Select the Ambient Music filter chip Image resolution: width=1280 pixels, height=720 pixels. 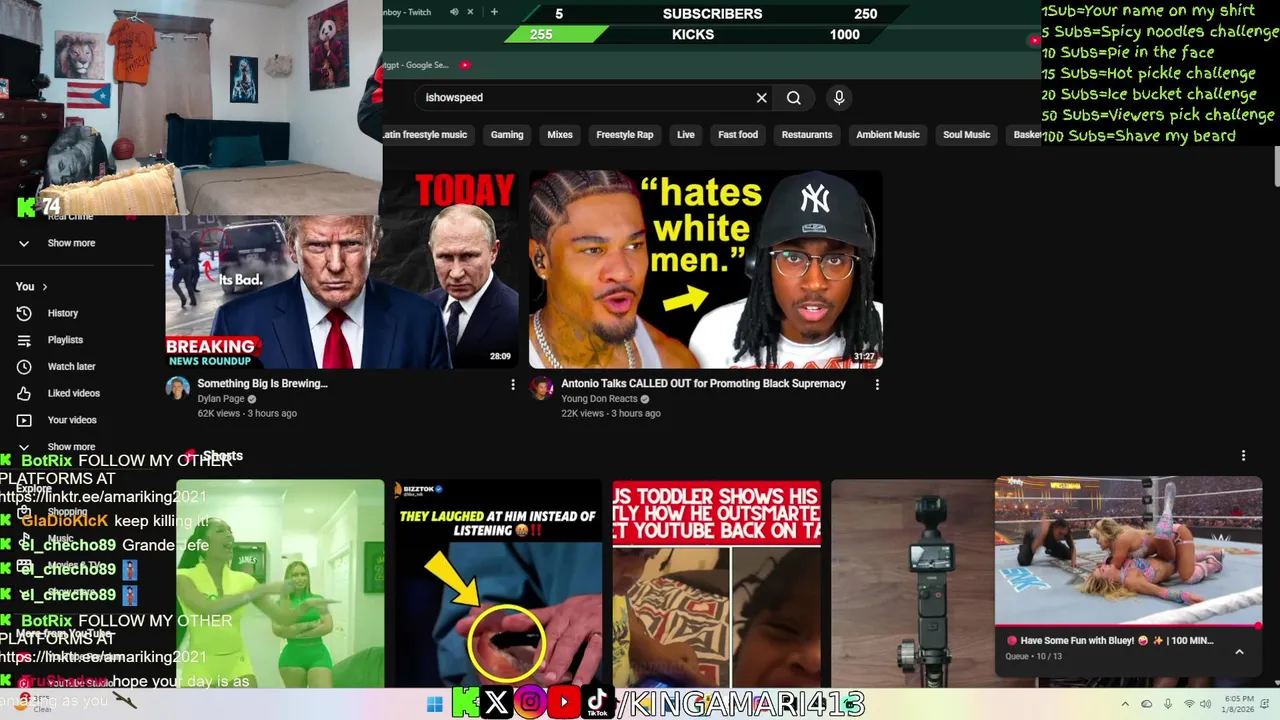(888, 135)
